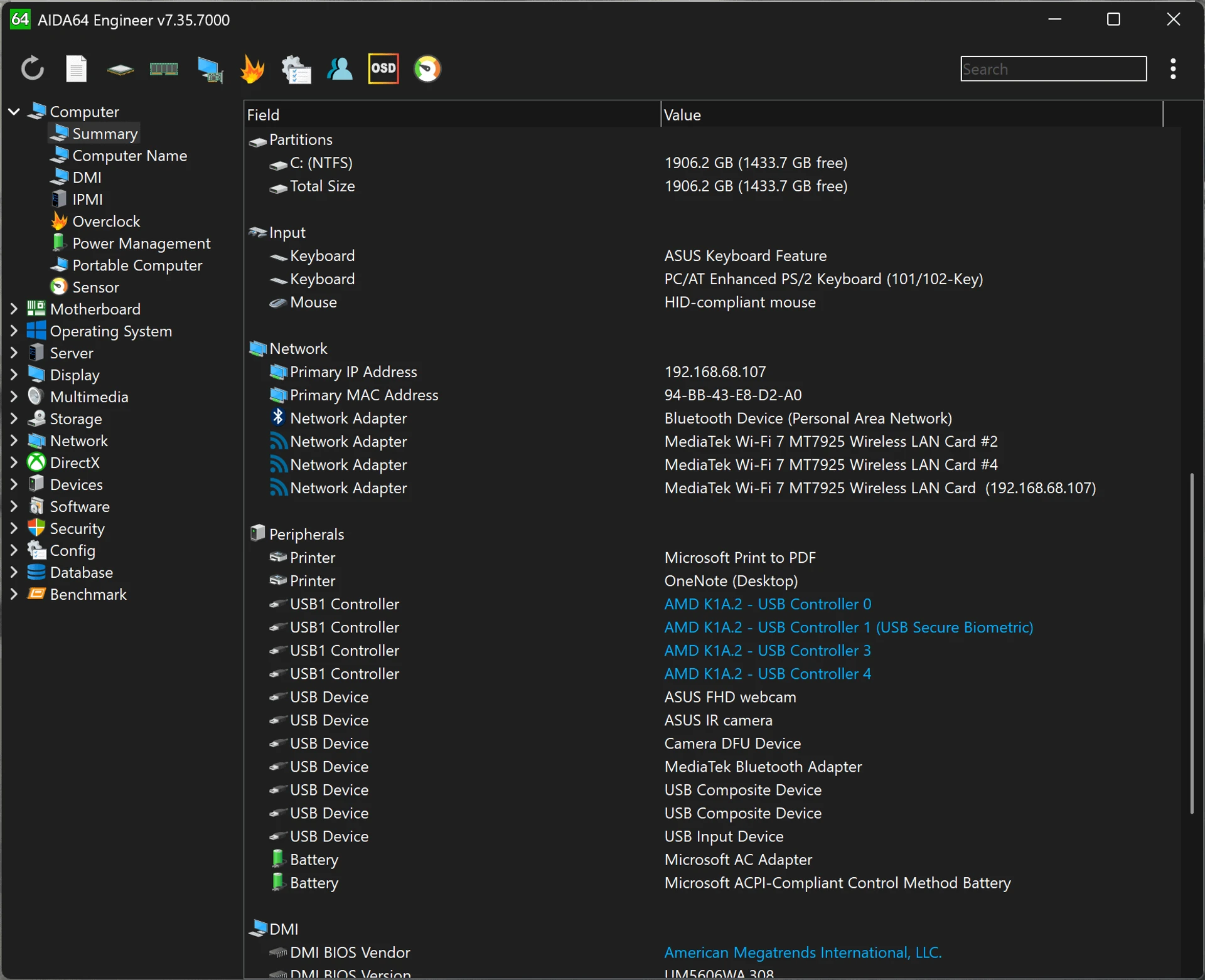1205x980 pixels.
Task: Open the DMI page in sidebar
Action: 76,178
